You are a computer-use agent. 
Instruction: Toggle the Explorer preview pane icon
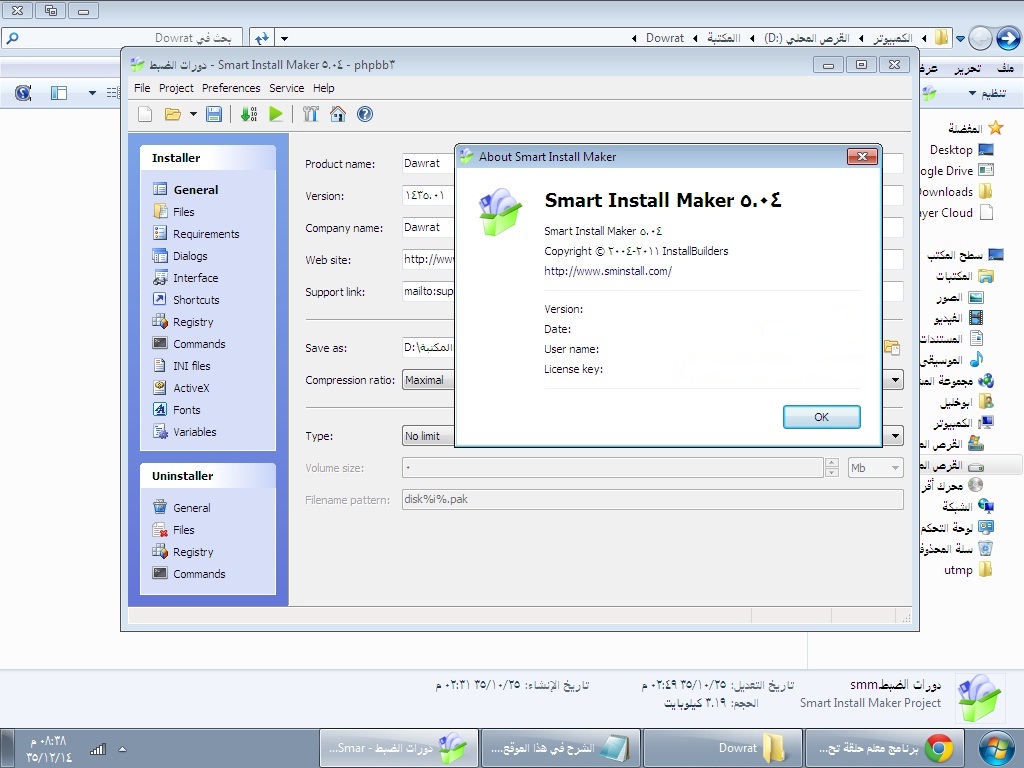coord(59,93)
